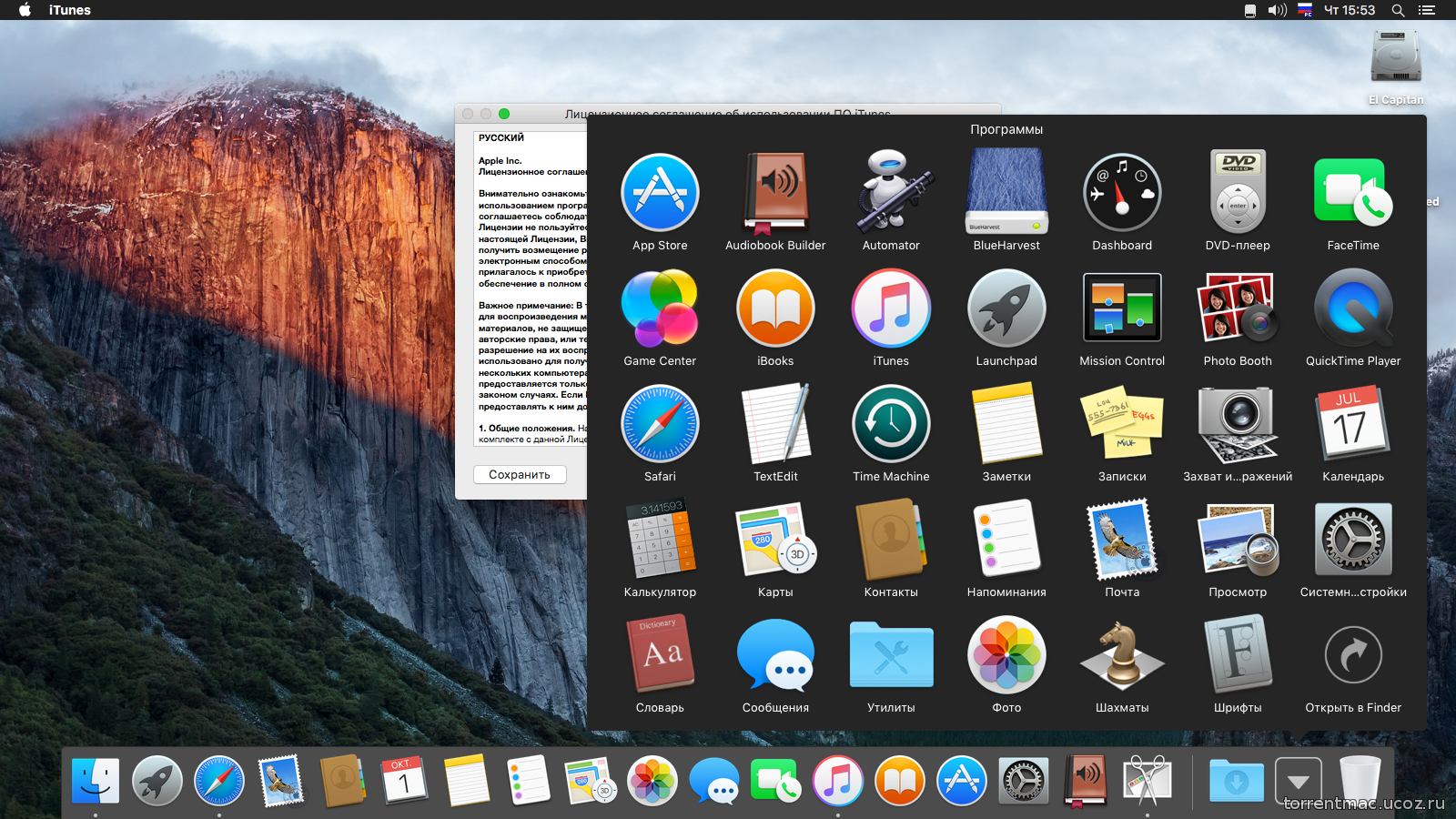Launch Захват изображений from Programs grid

click(1238, 424)
